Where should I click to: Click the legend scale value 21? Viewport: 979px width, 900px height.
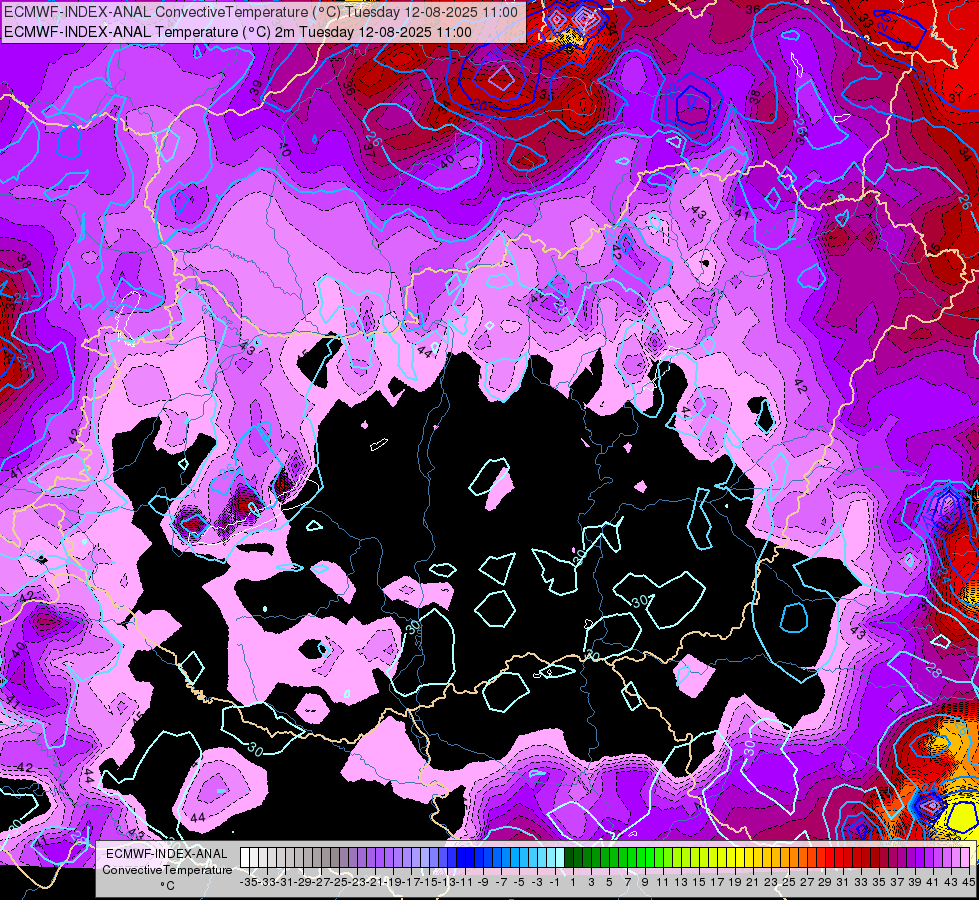click(752, 882)
